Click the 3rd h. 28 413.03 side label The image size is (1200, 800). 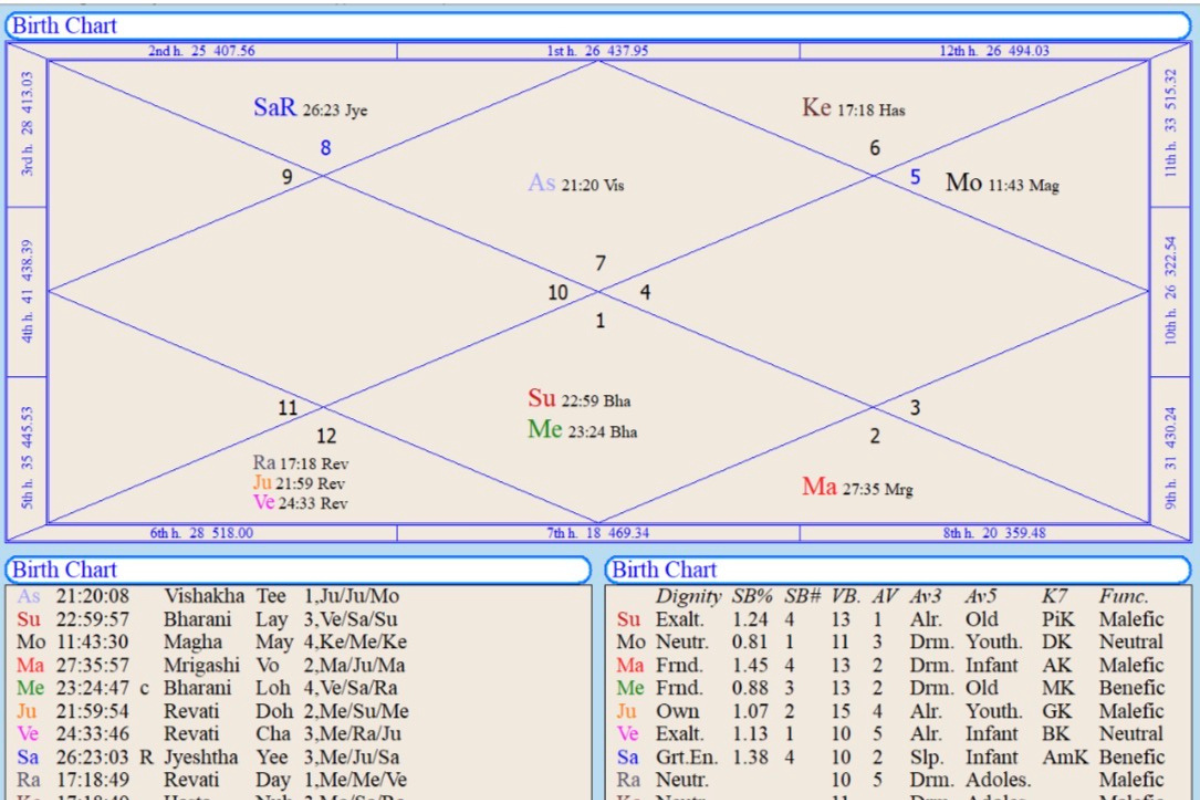tap(27, 125)
